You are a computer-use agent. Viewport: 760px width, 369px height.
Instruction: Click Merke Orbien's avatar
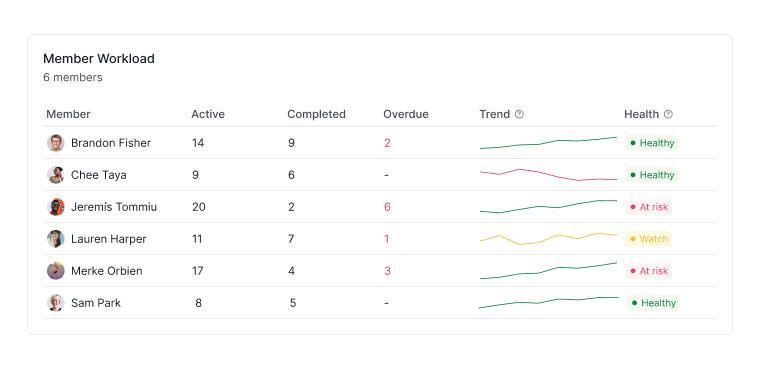(56, 271)
